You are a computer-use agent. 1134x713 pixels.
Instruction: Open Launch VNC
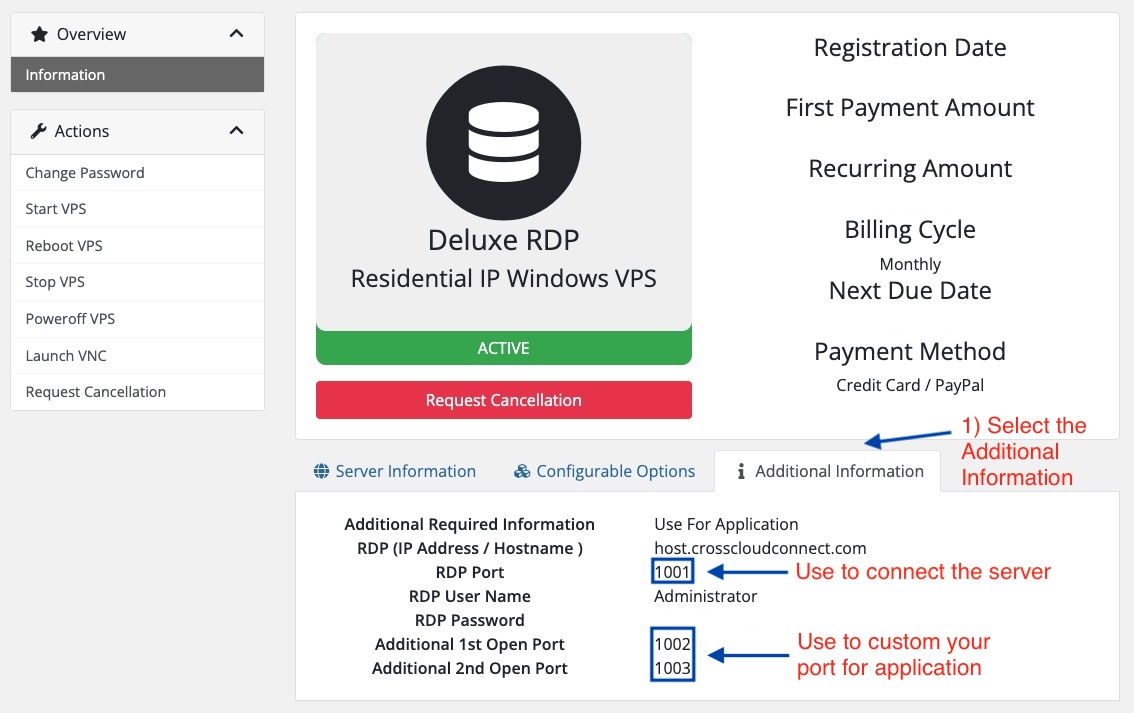pos(66,355)
